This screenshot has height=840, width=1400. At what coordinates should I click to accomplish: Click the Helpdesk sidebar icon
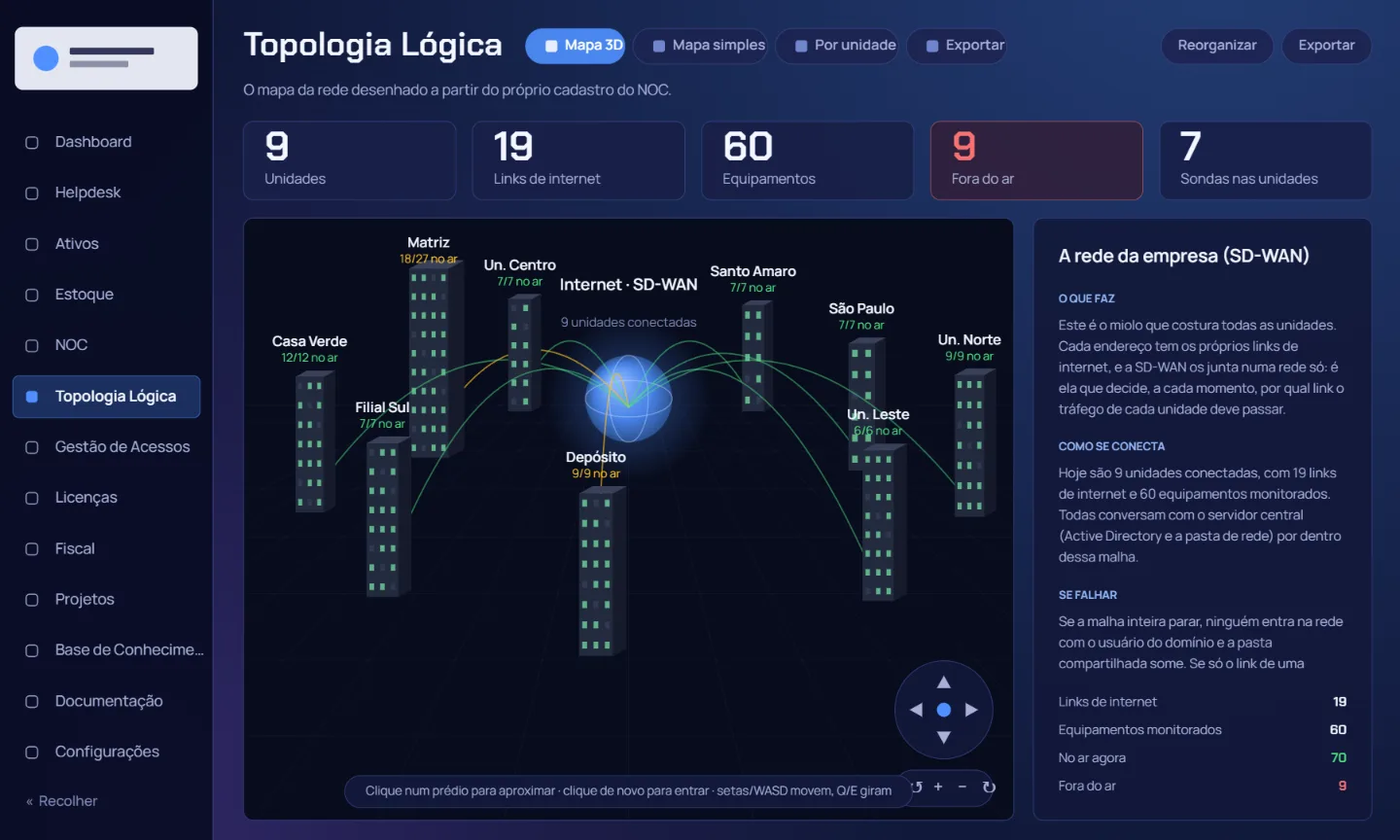click(32, 192)
